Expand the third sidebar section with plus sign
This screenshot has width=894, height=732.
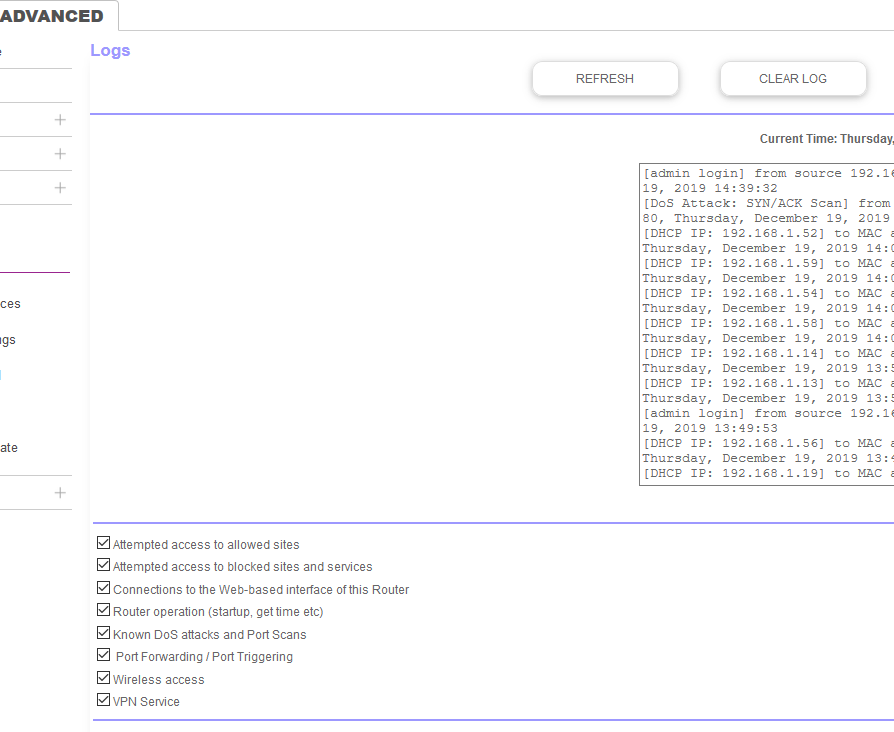click(x=60, y=187)
